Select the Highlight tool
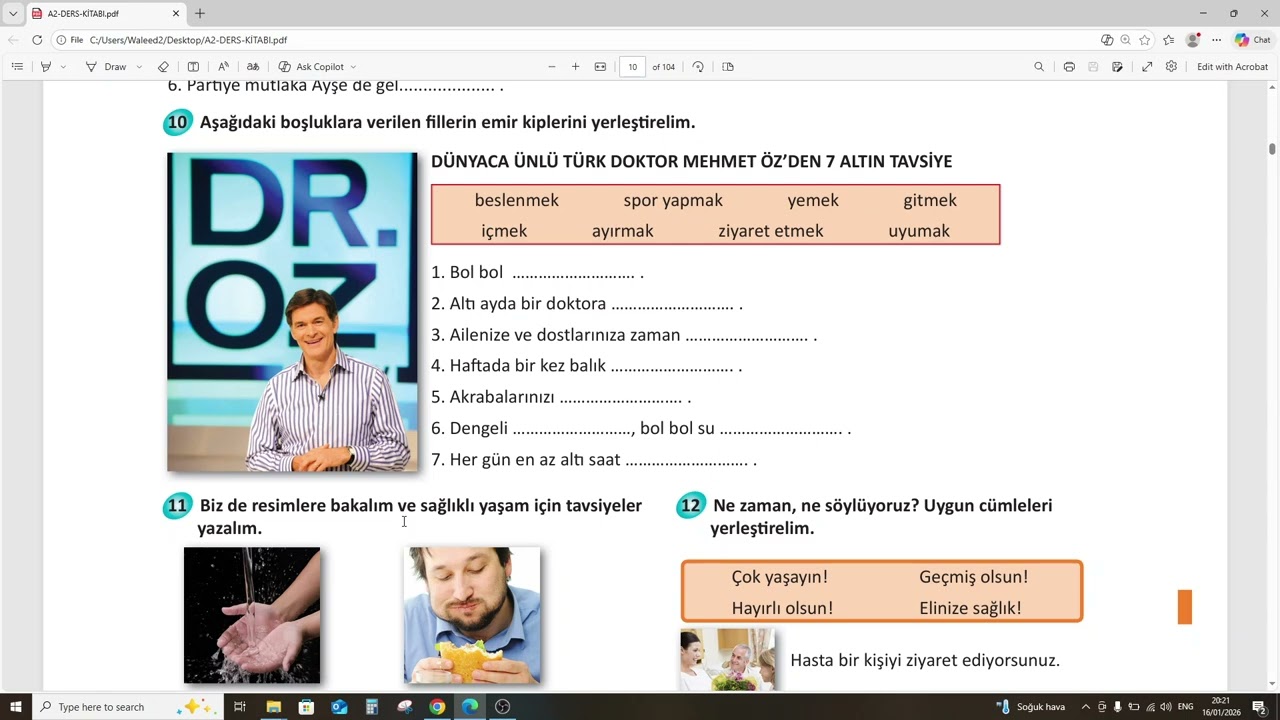The height and width of the screenshot is (720, 1280). point(46,67)
